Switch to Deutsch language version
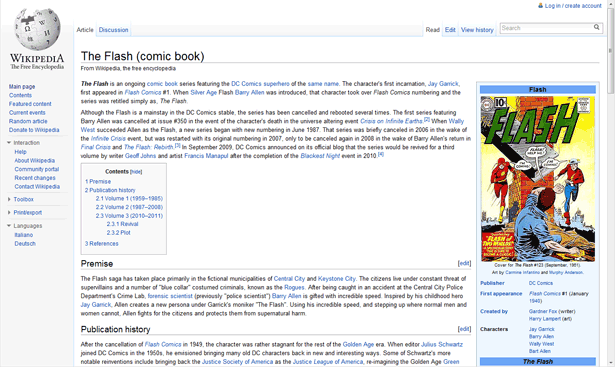 coord(25,243)
